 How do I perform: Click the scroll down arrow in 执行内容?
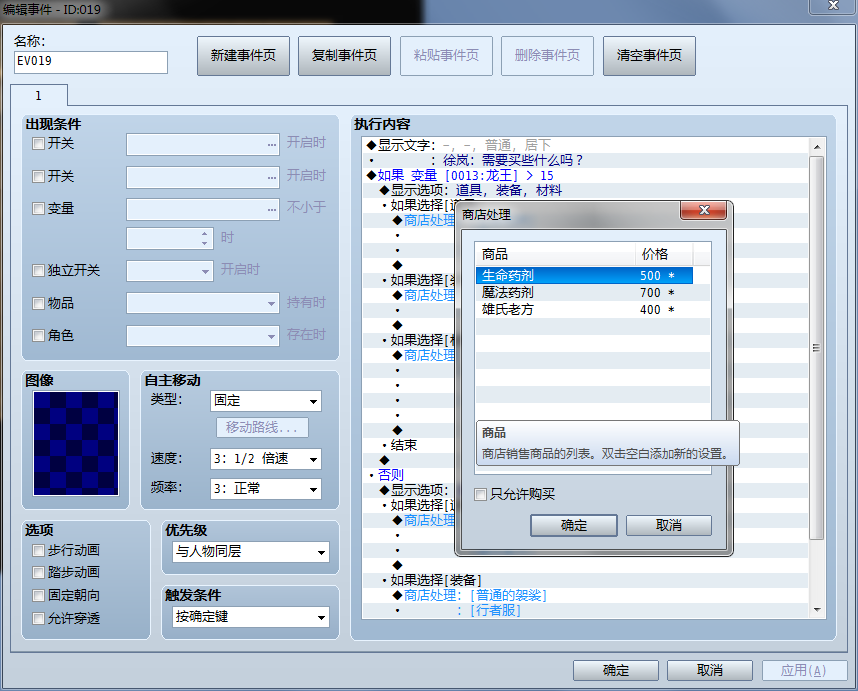pos(816,609)
